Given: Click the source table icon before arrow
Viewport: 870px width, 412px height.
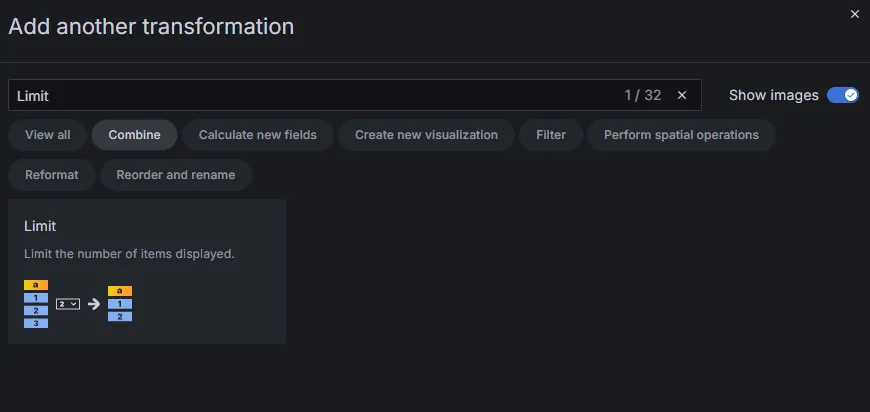Looking at the screenshot, I should [36, 304].
